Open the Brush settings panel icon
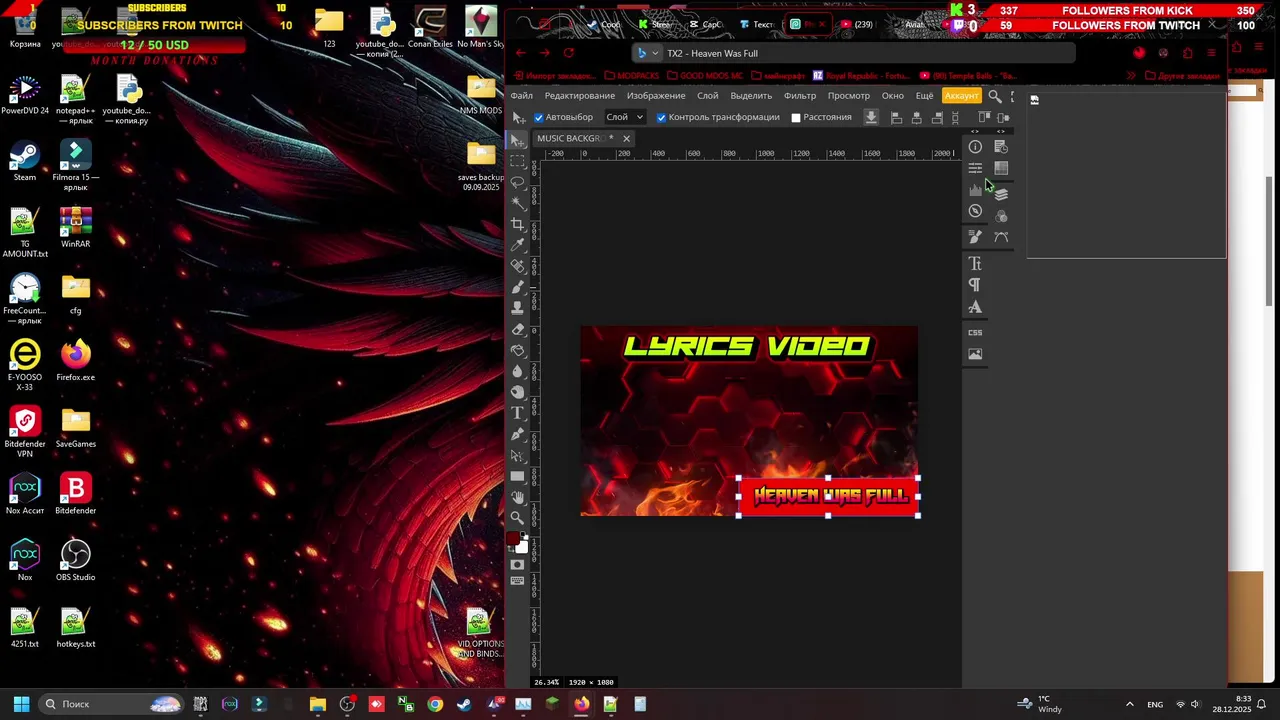1280x720 pixels. (x=975, y=237)
